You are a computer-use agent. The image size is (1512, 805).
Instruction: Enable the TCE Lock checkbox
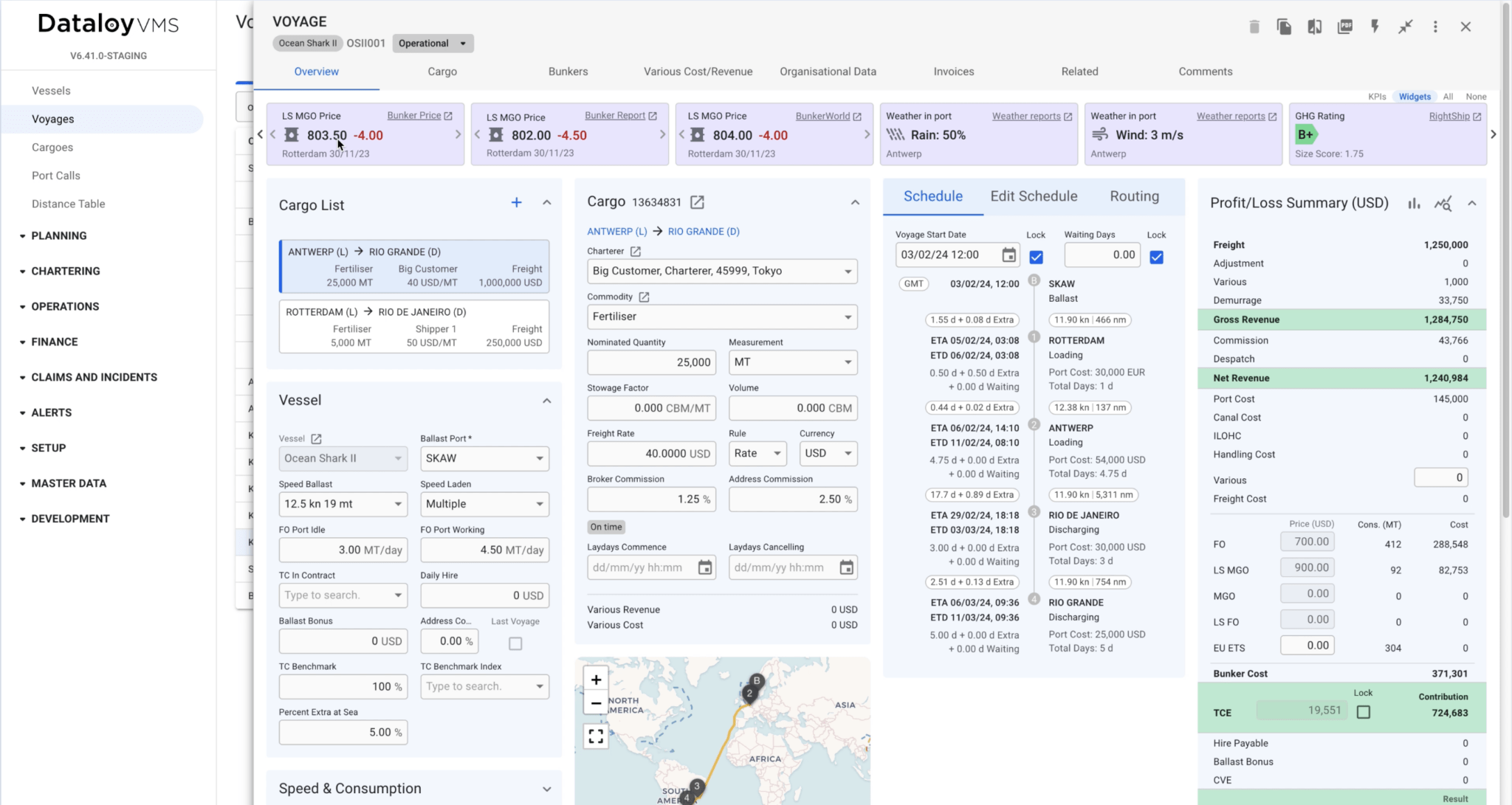(1363, 711)
